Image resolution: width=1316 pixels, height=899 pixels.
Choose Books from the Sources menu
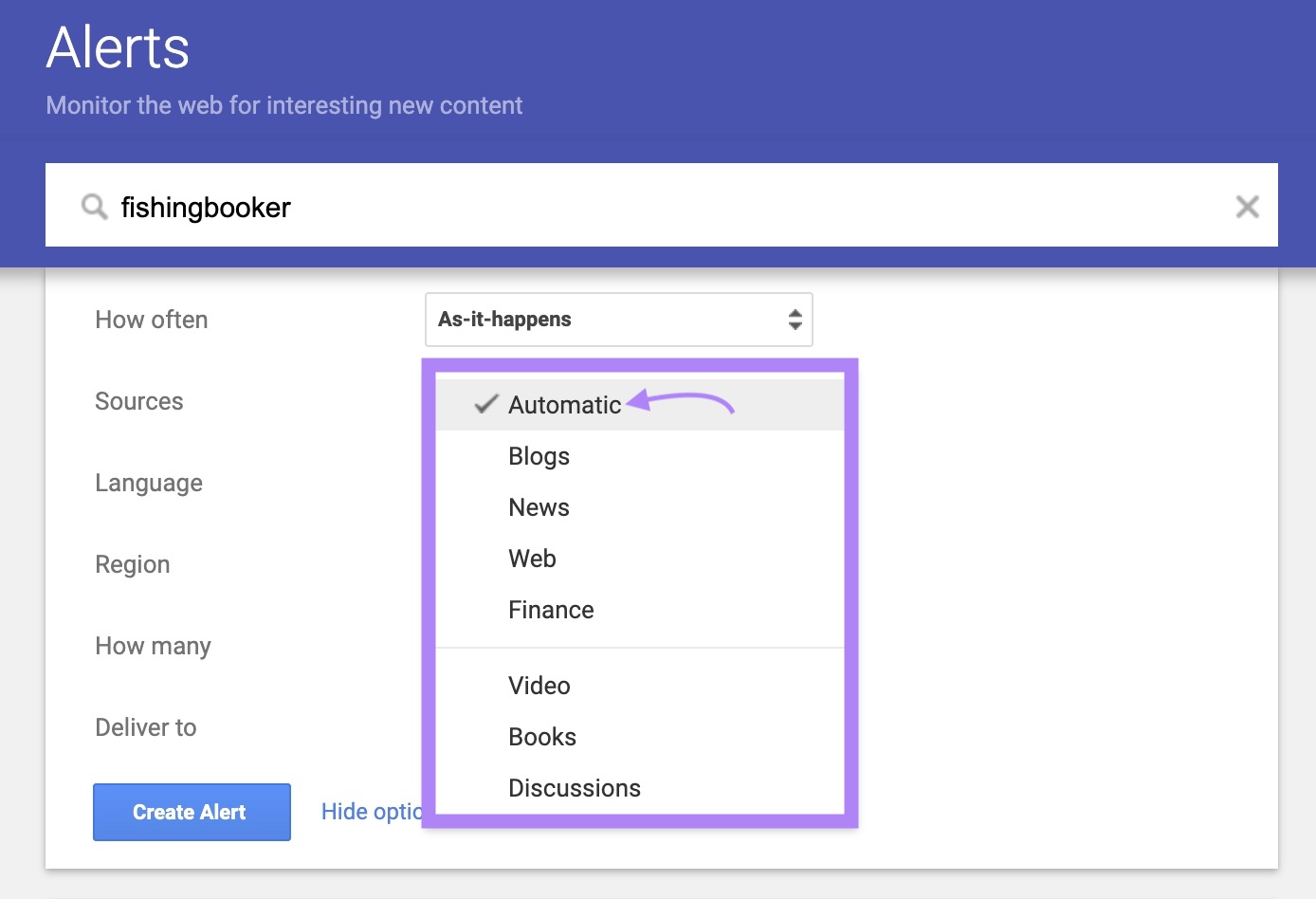click(541, 737)
